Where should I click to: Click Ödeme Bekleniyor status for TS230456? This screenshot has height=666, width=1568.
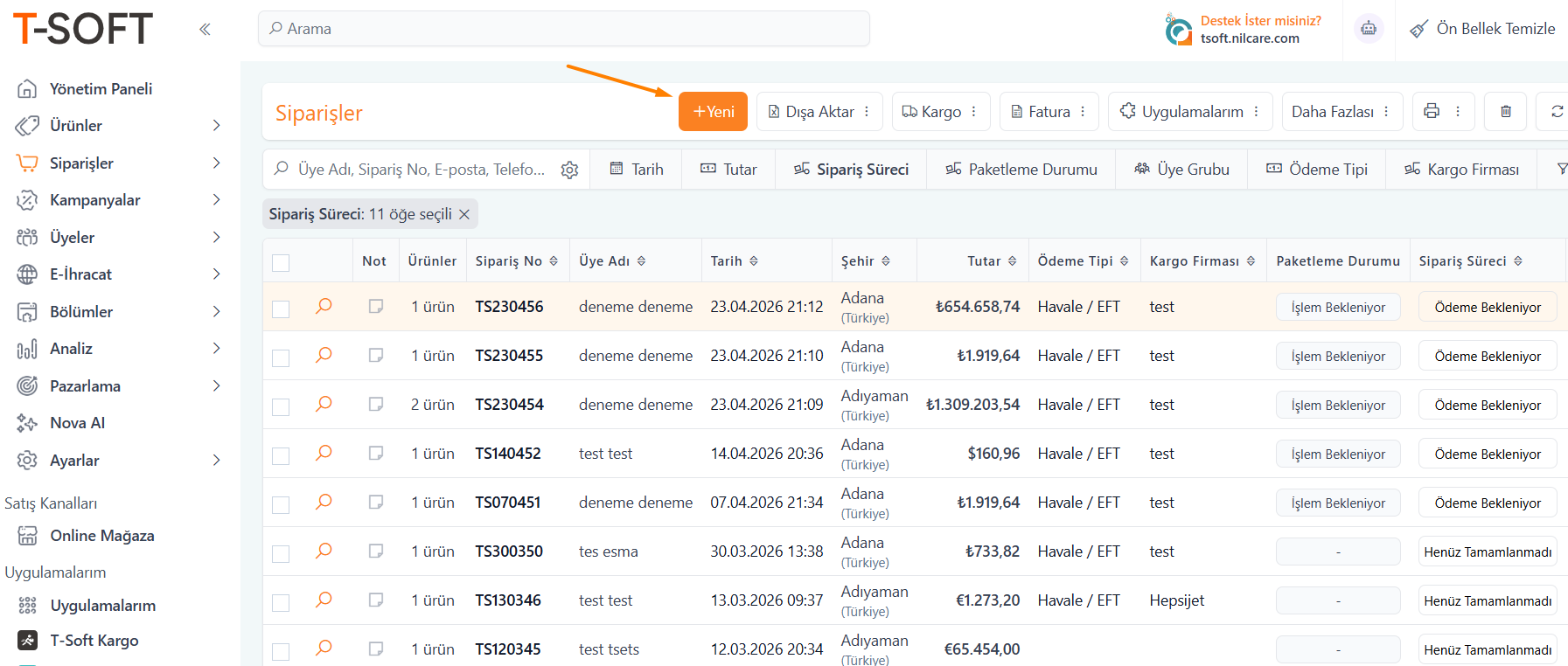[x=1488, y=307]
